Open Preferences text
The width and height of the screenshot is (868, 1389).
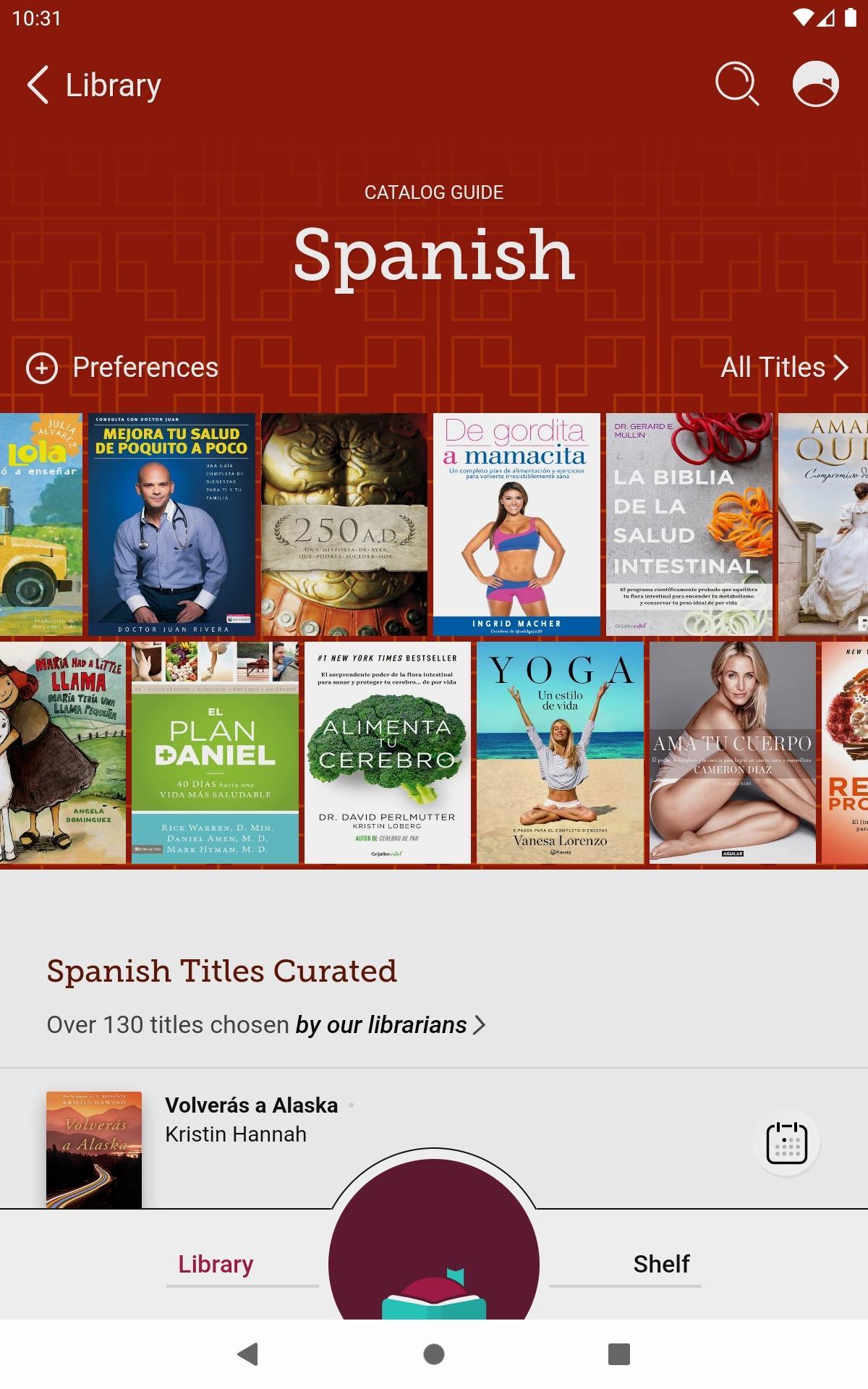click(145, 368)
